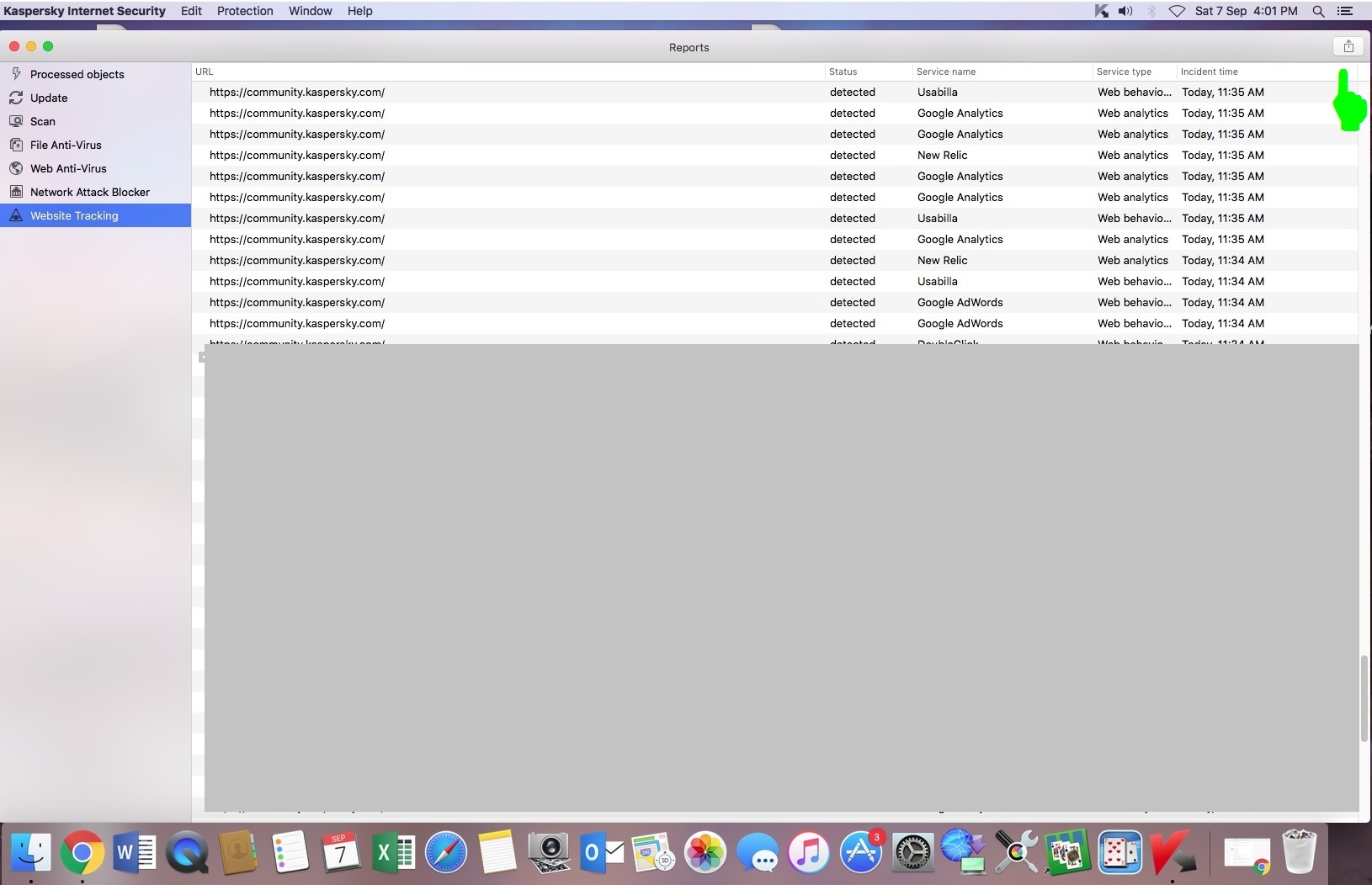Sort by the URL column header

pyautogui.click(x=508, y=72)
